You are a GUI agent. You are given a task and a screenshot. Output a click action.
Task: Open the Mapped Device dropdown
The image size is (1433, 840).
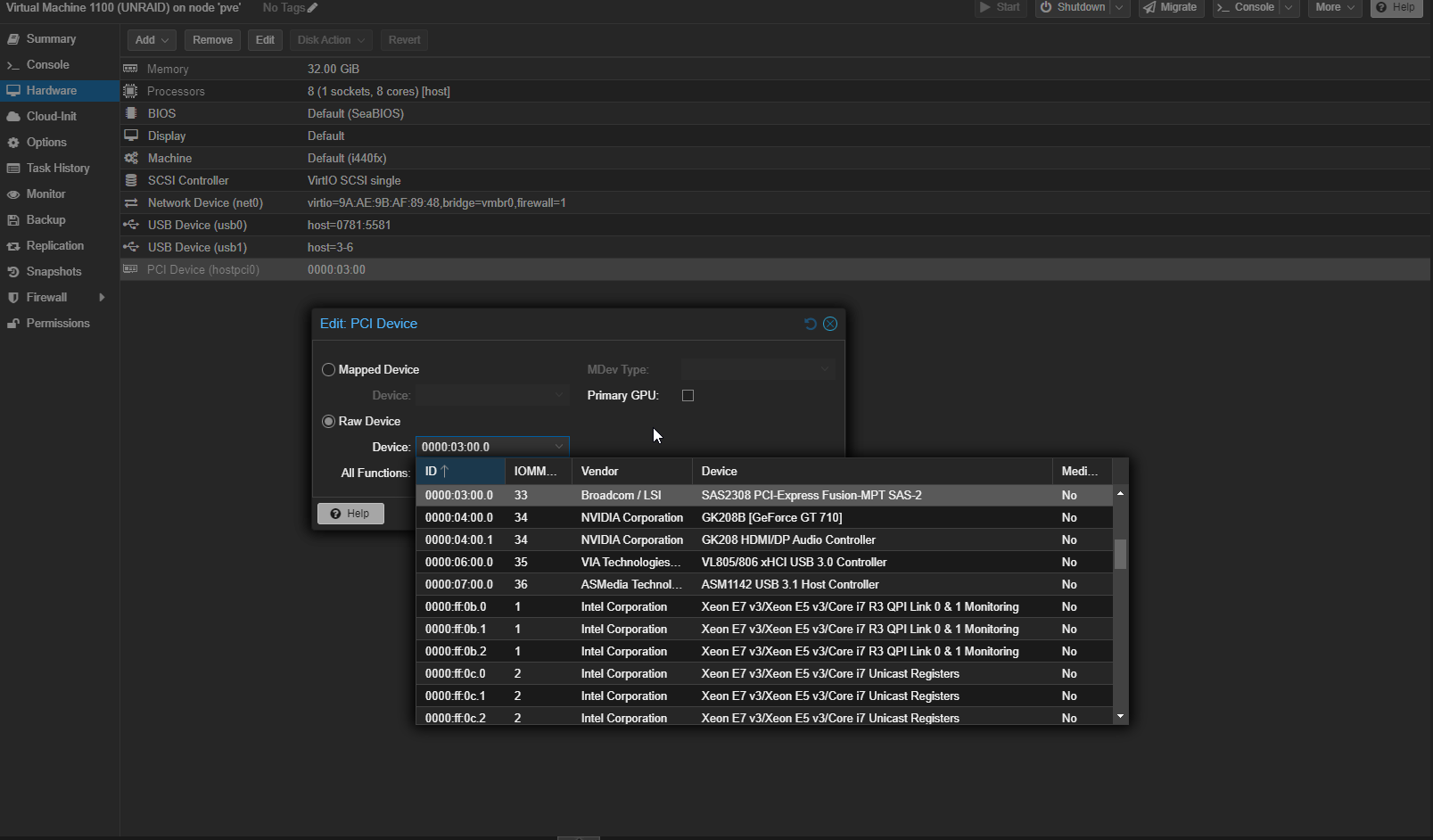(558, 395)
